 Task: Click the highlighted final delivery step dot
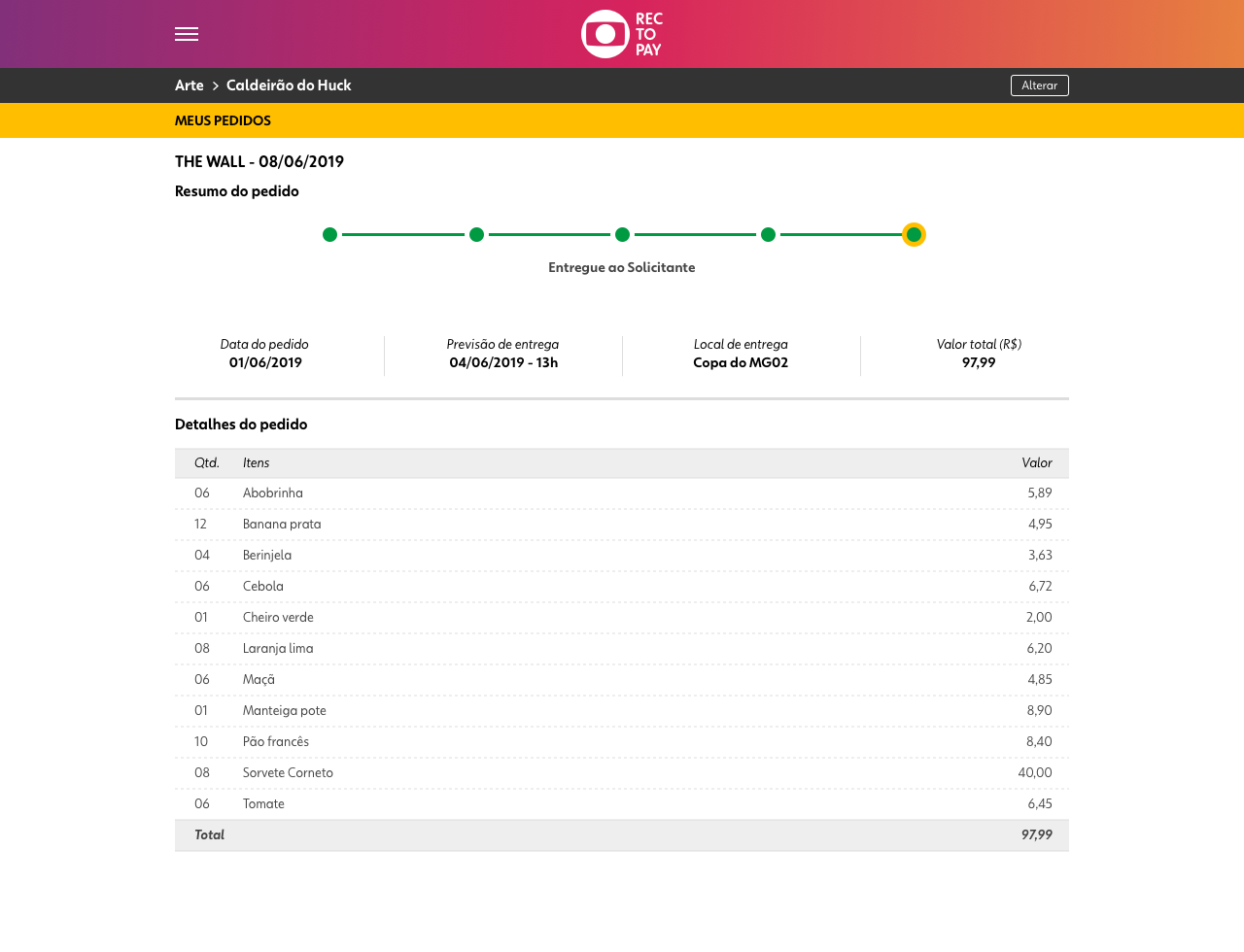tap(914, 234)
